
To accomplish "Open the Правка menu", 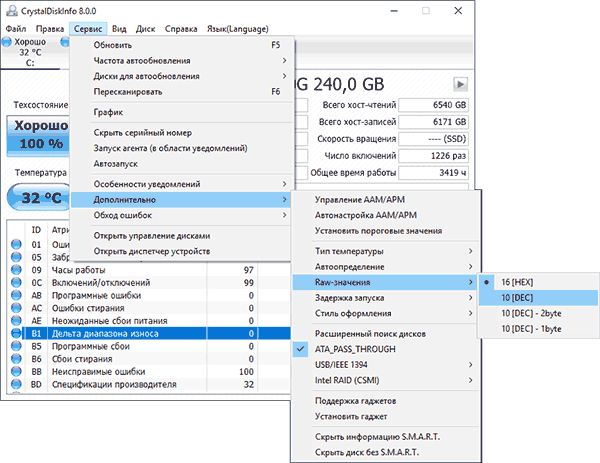I will (50, 29).
